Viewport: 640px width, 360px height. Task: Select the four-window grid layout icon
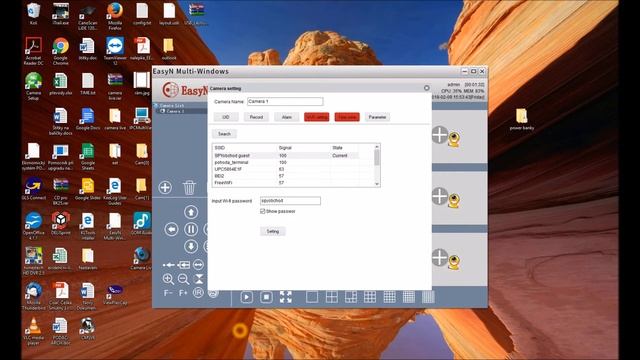pyautogui.click(x=331, y=297)
